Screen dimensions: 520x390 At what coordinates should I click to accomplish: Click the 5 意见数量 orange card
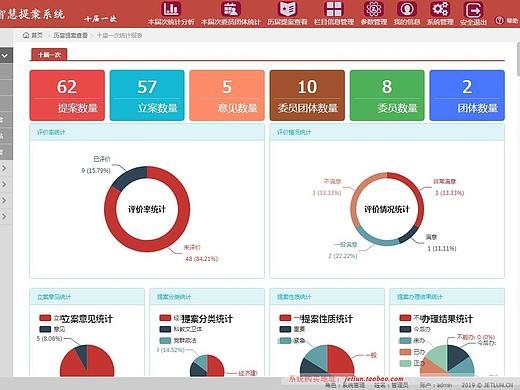[227, 95]
